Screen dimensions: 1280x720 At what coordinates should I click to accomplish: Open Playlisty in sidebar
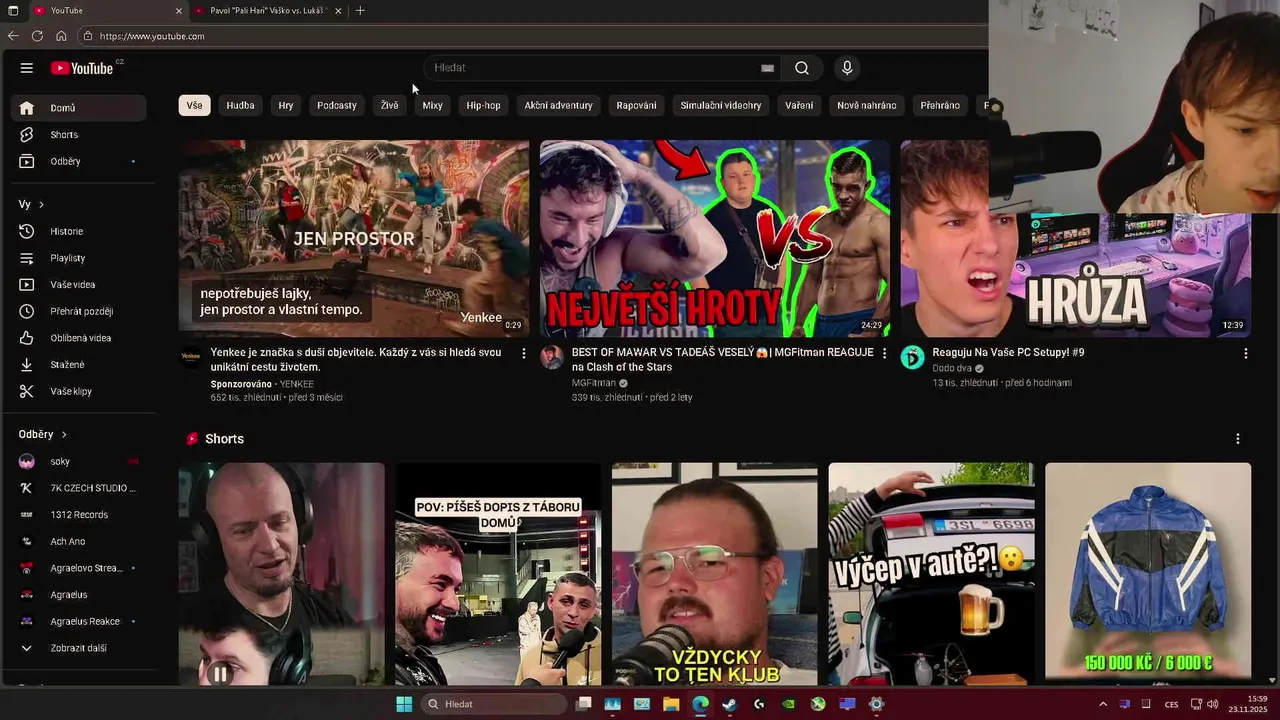click(80, 258)
